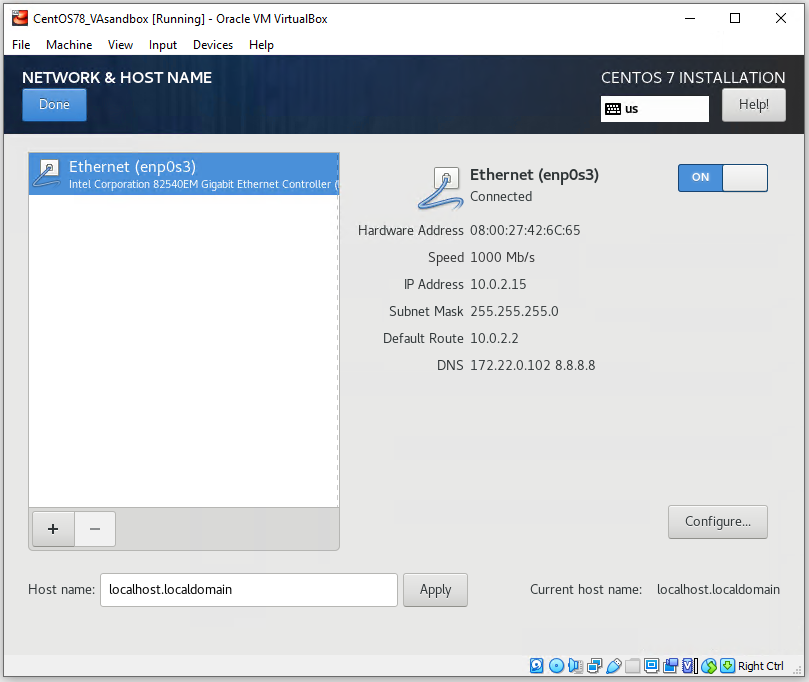Open the Configure dialog for enp0s3
Viewport: 809px width, 682px height.
tap(717, 521)
